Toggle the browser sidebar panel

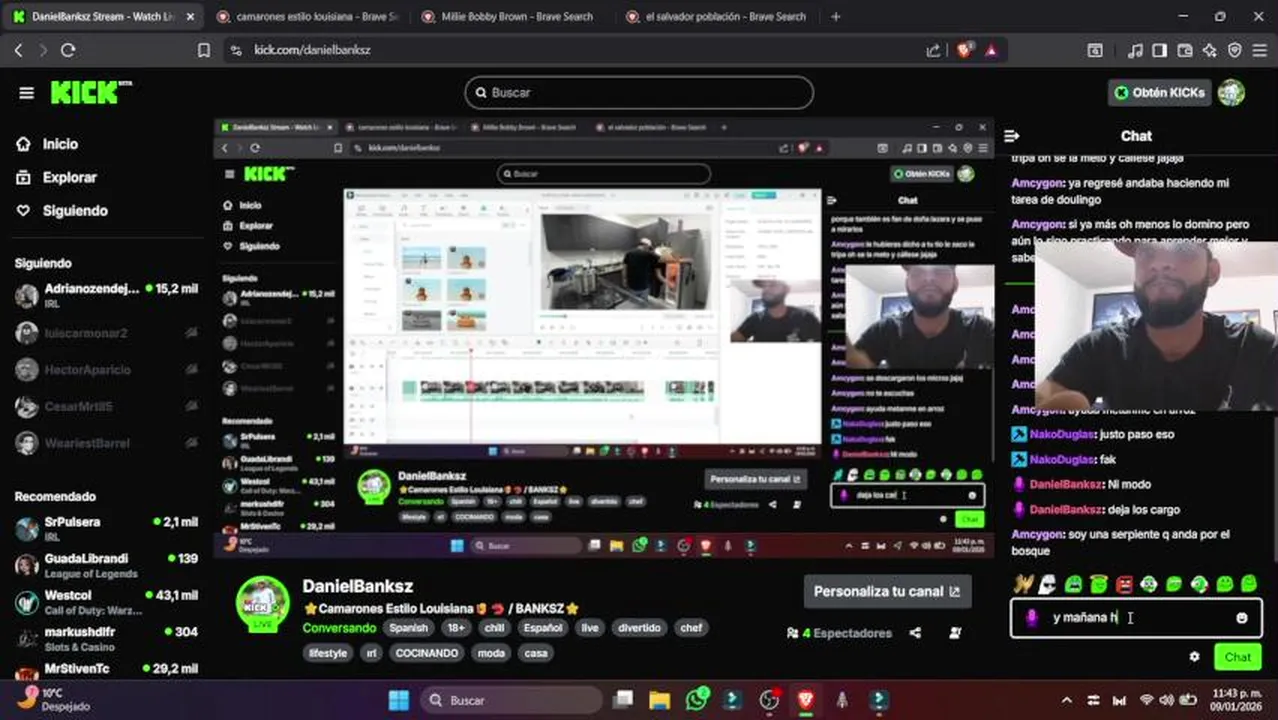click(1160, 50)
